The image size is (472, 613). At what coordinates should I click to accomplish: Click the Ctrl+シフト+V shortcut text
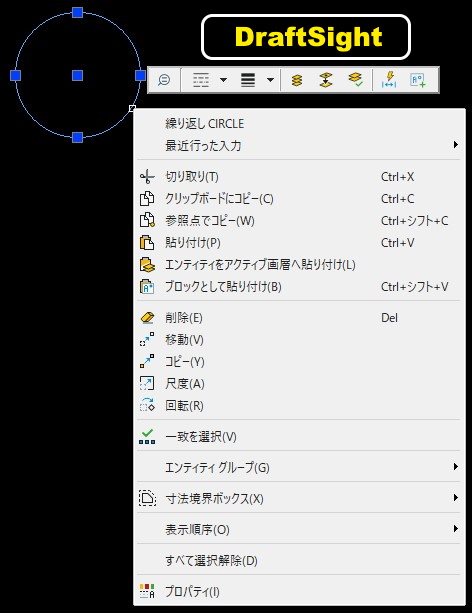[x=415, y=287]
